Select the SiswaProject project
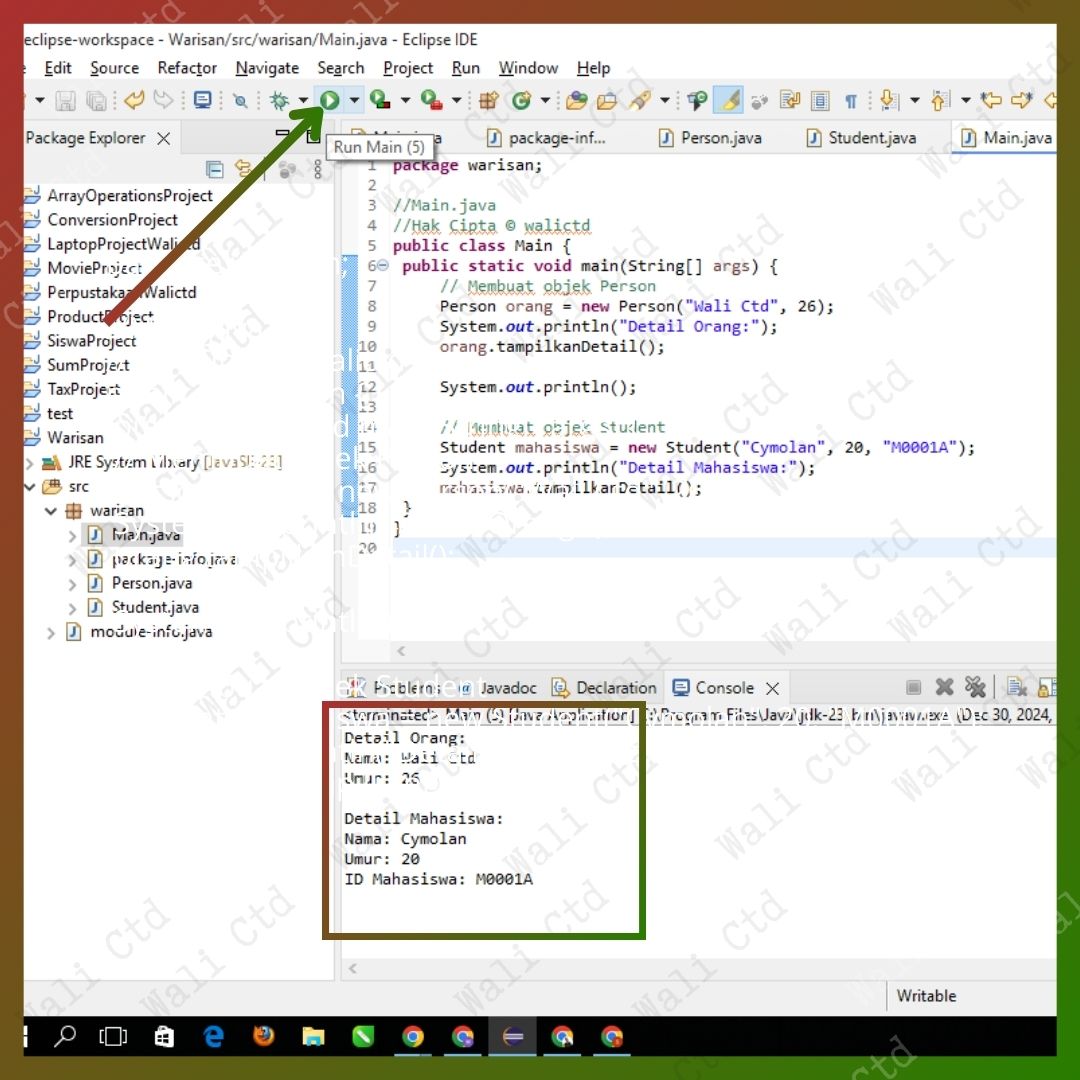 [91, 341]
